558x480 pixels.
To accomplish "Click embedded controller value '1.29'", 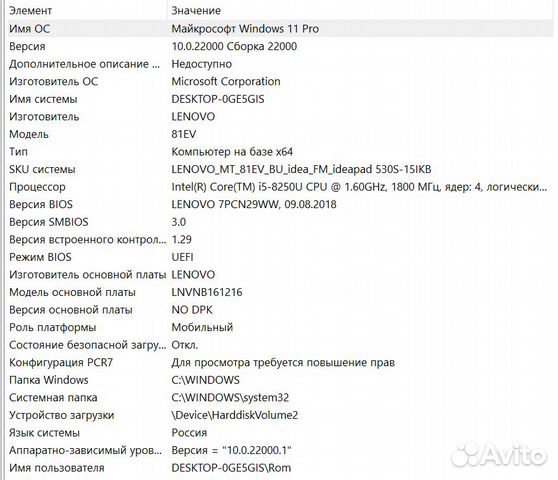I will (x=181, y=239).
